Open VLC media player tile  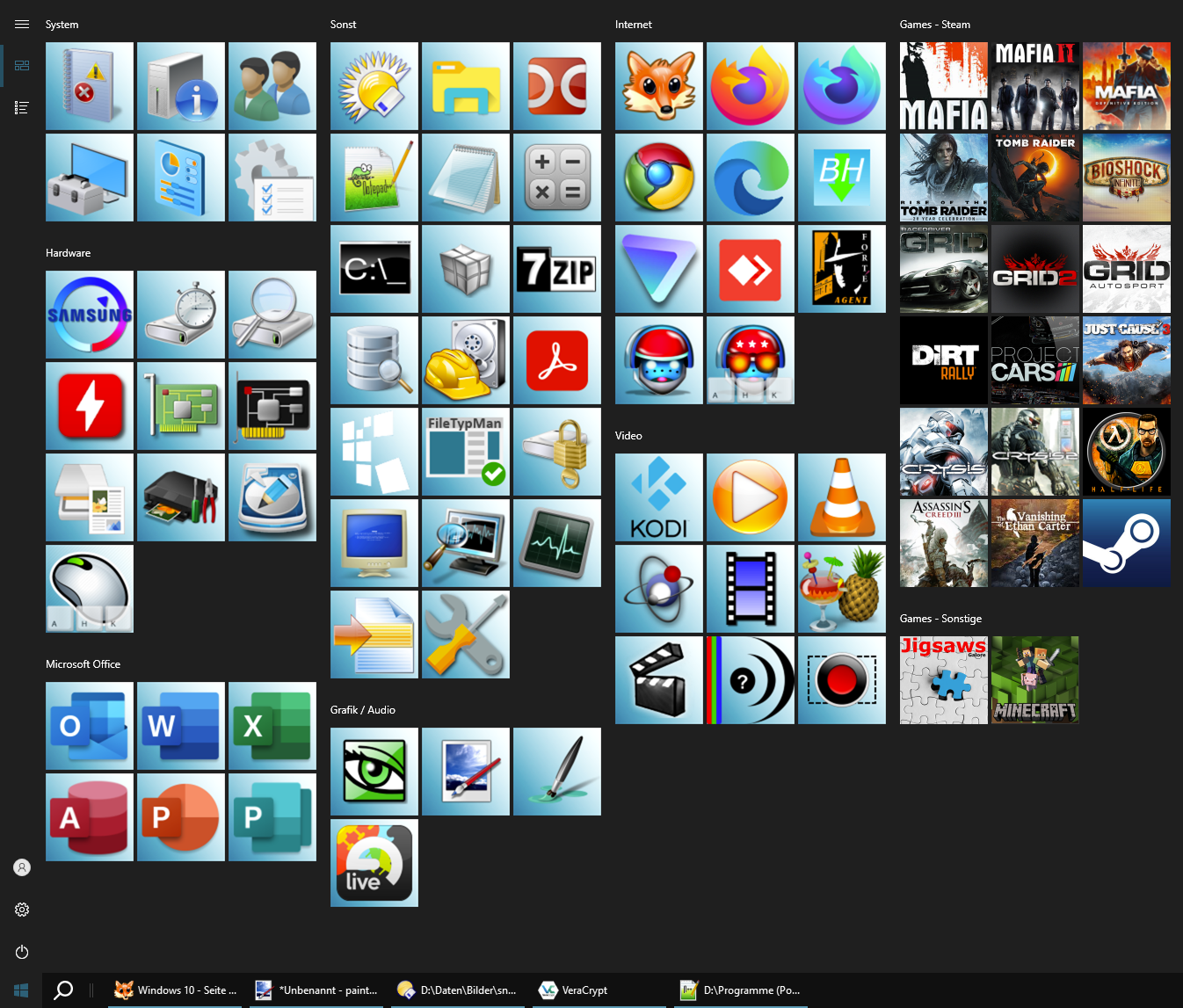point(842,497)
